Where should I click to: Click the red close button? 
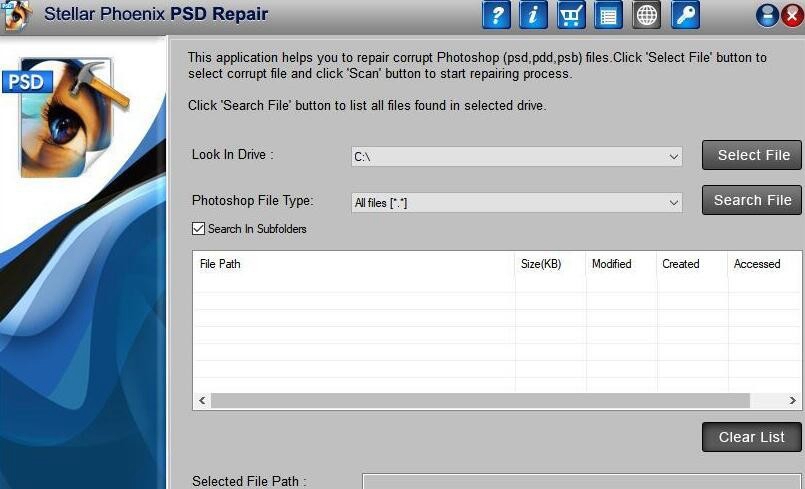tap(793, 15)
